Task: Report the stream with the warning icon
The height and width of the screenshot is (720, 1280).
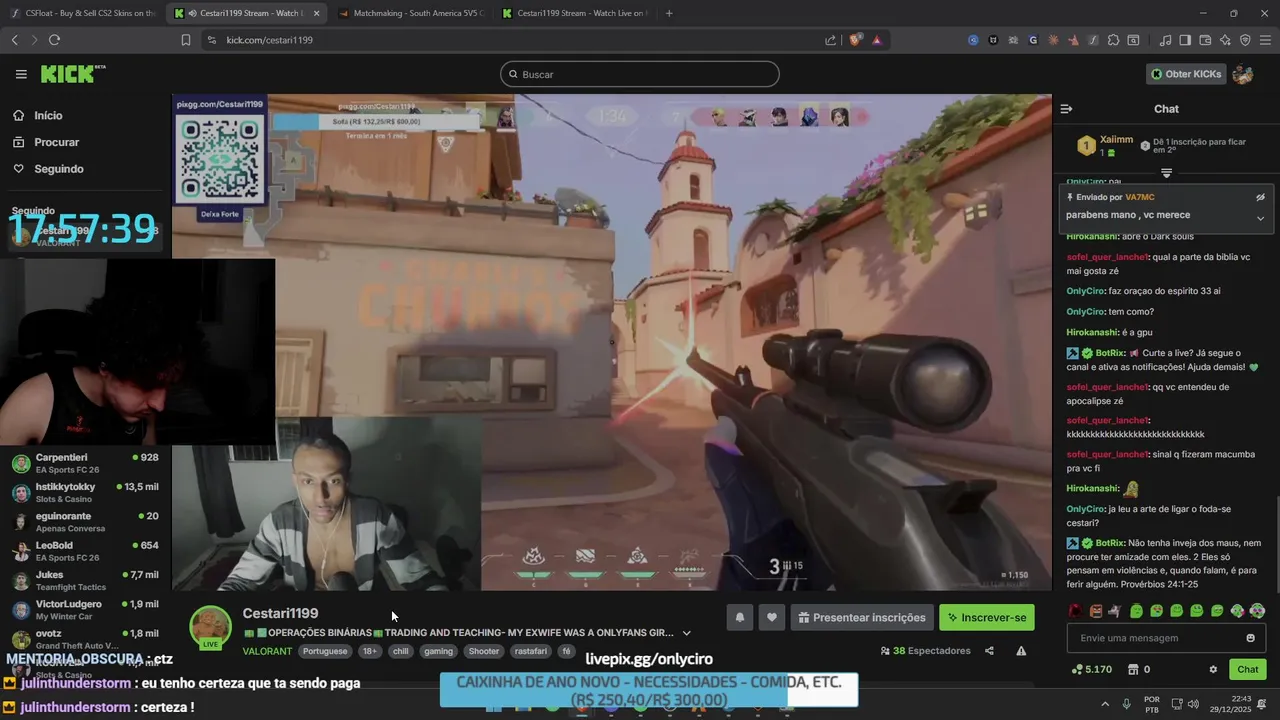Action: [1021, 651]
